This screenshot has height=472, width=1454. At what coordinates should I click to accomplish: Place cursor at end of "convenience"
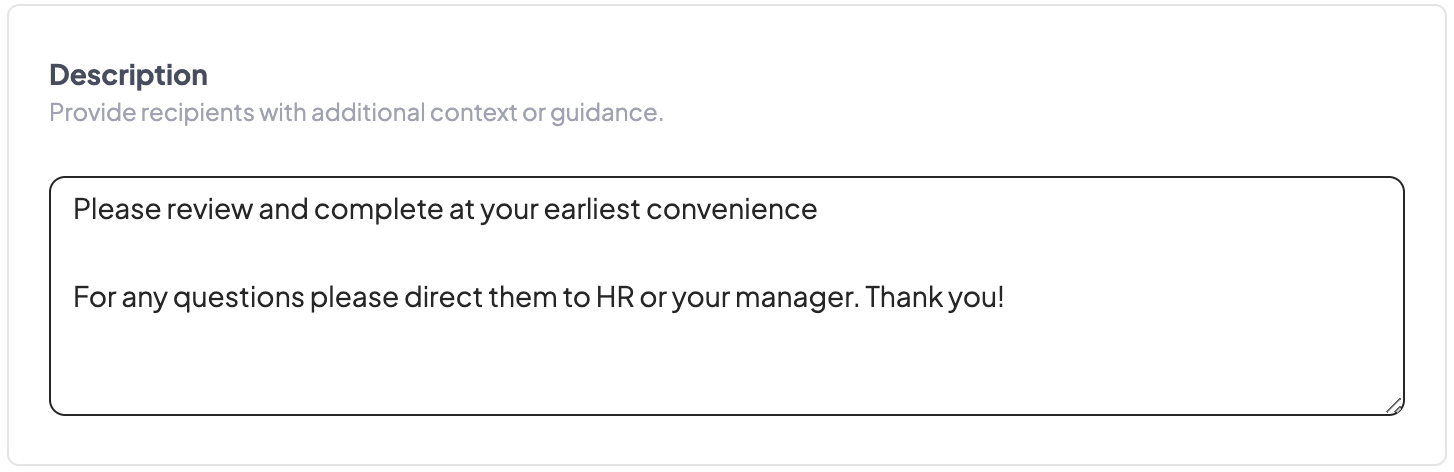click(x=818, y=209)
